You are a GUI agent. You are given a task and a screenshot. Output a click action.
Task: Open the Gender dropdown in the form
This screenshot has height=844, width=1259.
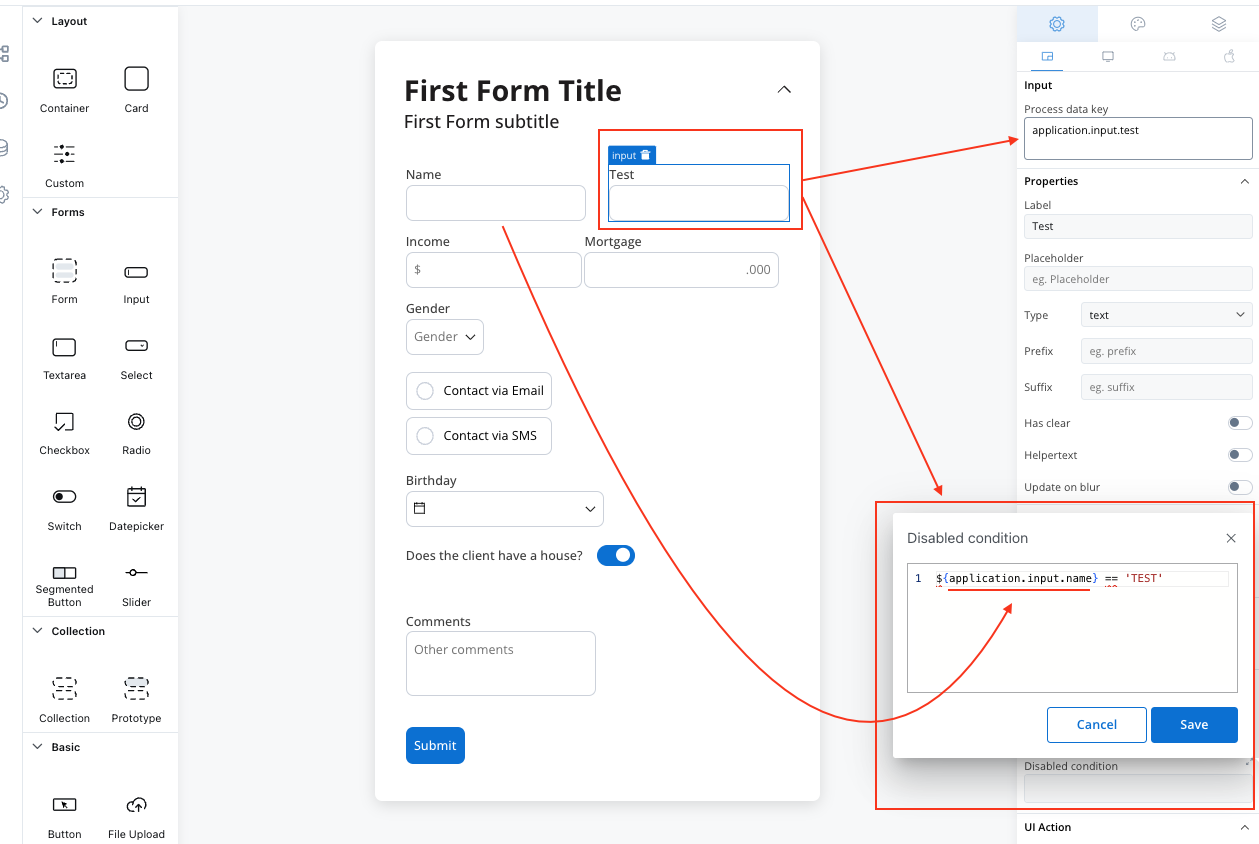pos(445,337)
